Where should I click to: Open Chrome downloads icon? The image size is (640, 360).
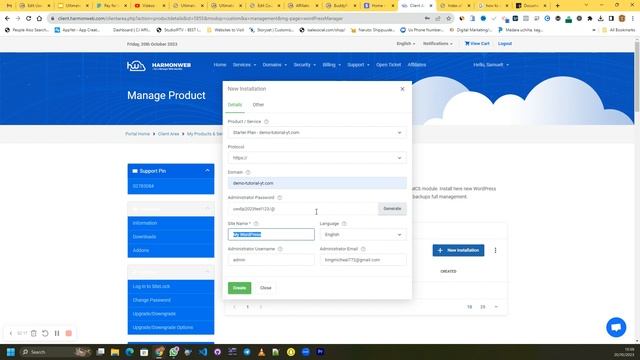click(x=600, y=18)
